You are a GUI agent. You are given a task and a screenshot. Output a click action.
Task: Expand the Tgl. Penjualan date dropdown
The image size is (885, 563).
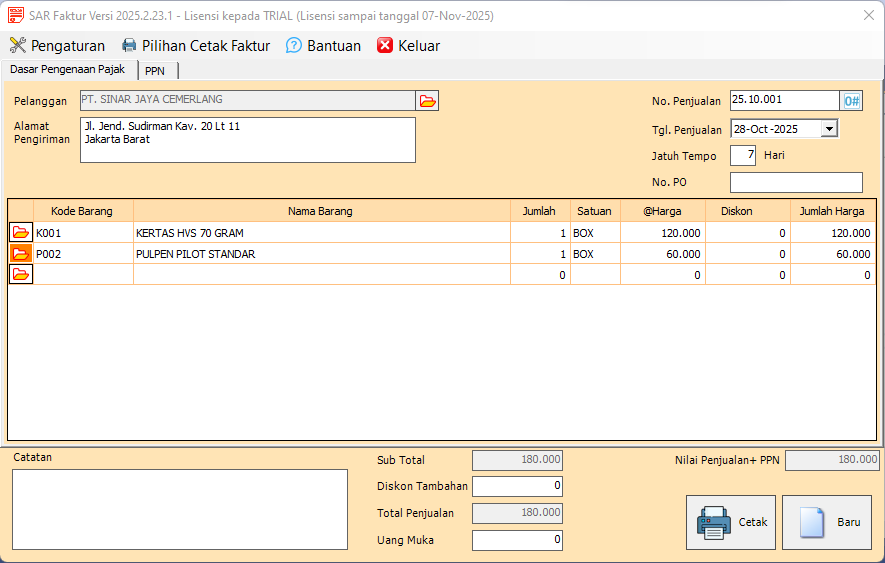[829, 129]
